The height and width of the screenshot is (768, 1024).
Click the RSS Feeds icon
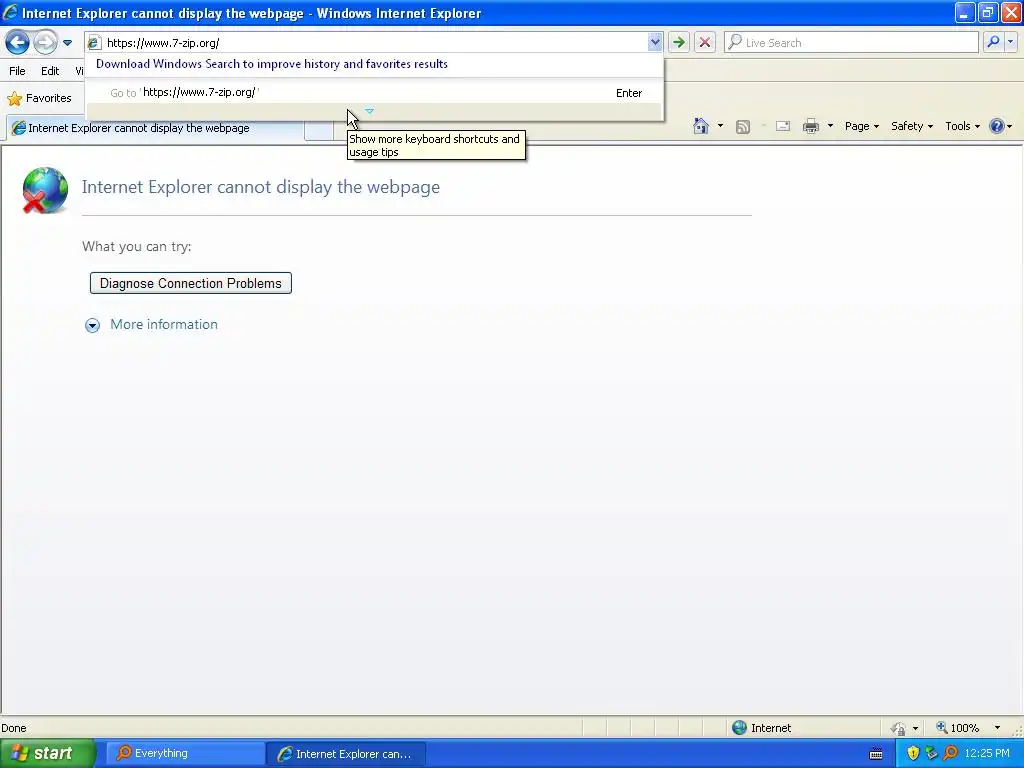point(743,127)
